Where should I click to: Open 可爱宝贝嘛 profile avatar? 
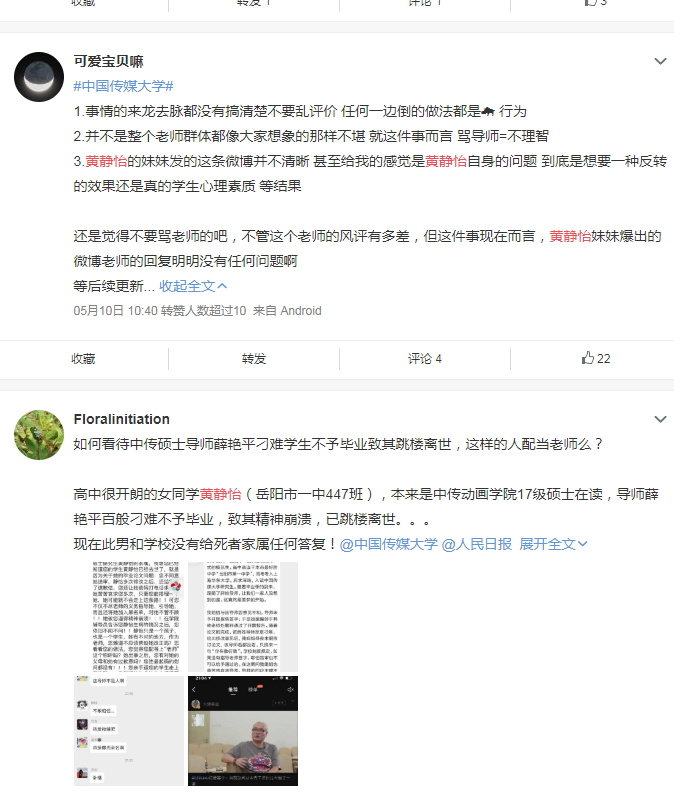(39, 76)
